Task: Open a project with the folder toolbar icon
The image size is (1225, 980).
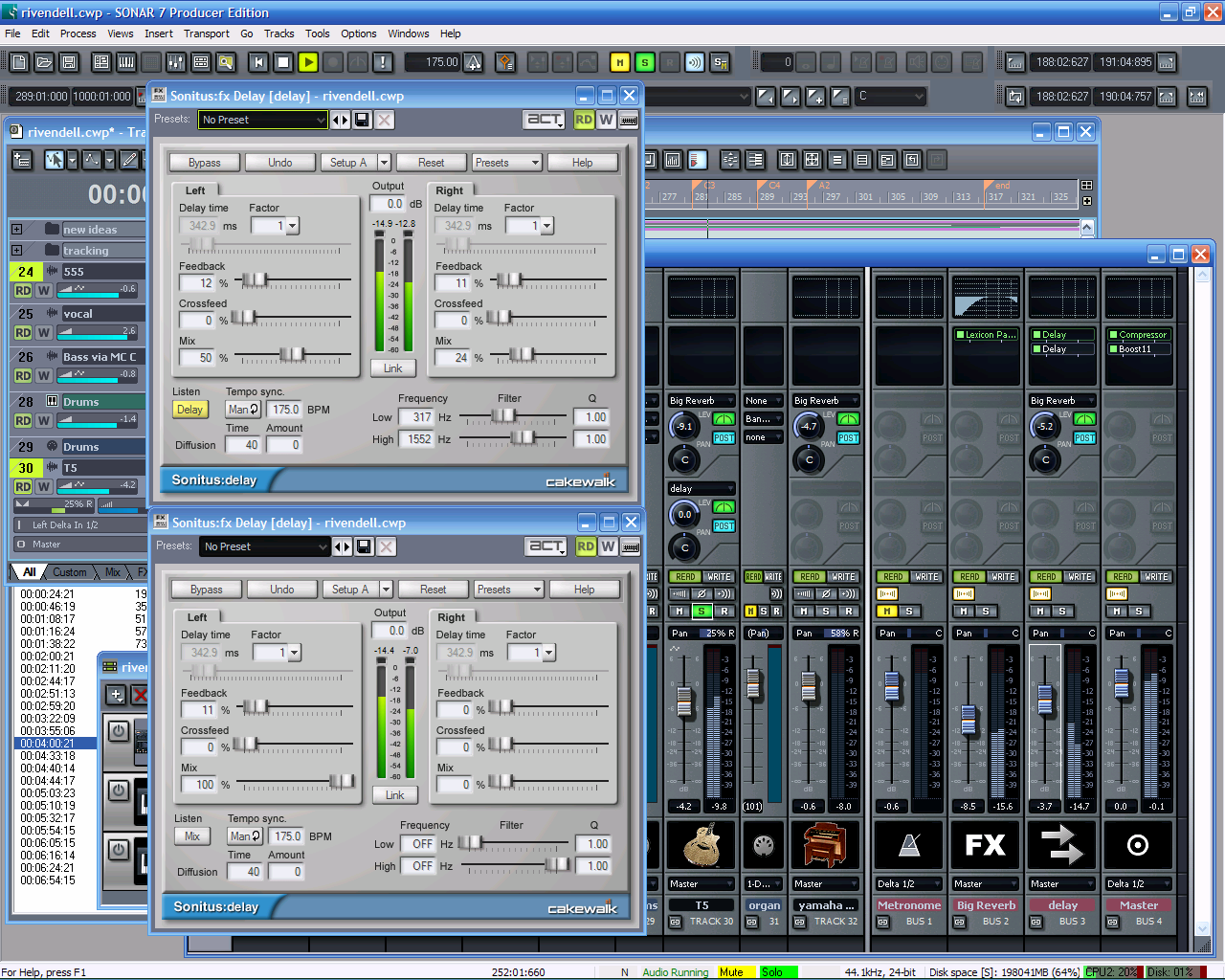Action: (44, 62)
